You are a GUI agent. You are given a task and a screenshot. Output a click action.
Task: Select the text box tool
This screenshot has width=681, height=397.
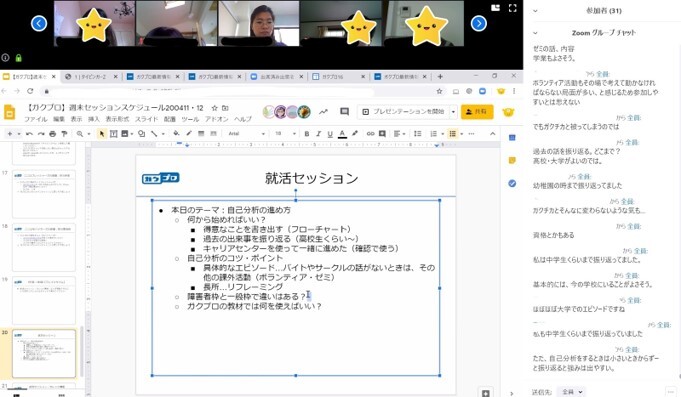tap(113, 134)
